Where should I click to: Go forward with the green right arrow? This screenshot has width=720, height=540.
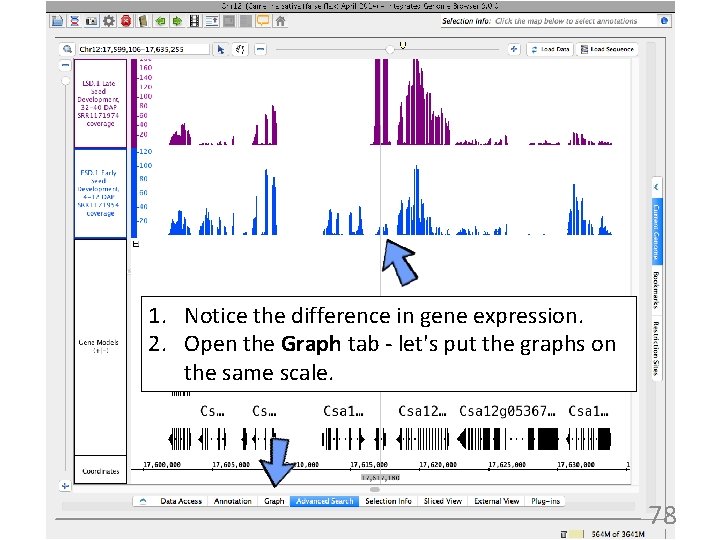pos(177,21)
